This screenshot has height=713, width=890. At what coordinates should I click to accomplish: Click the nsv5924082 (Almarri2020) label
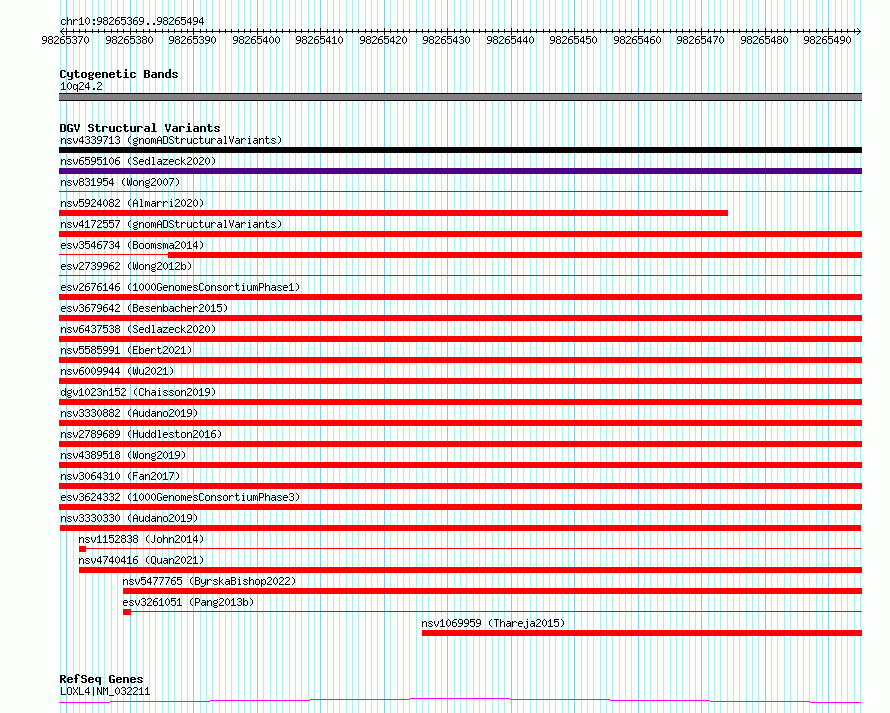pos(132,203)
